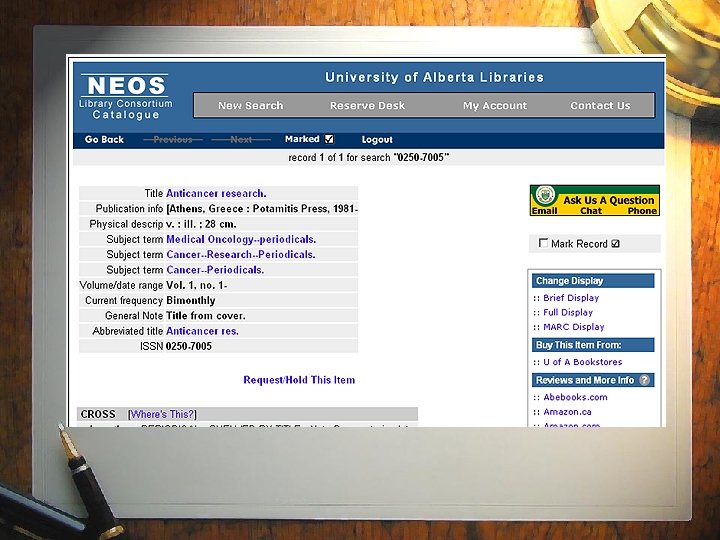Click Email in Ask Us banner
The height and width of the screenshot is (540, 720).
point(545,211)
